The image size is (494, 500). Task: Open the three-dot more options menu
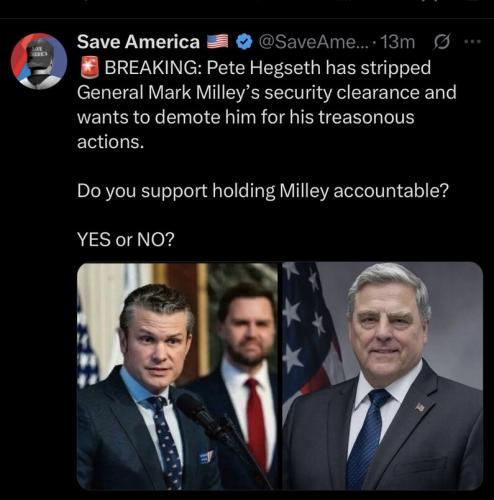[x=473, y=42]
